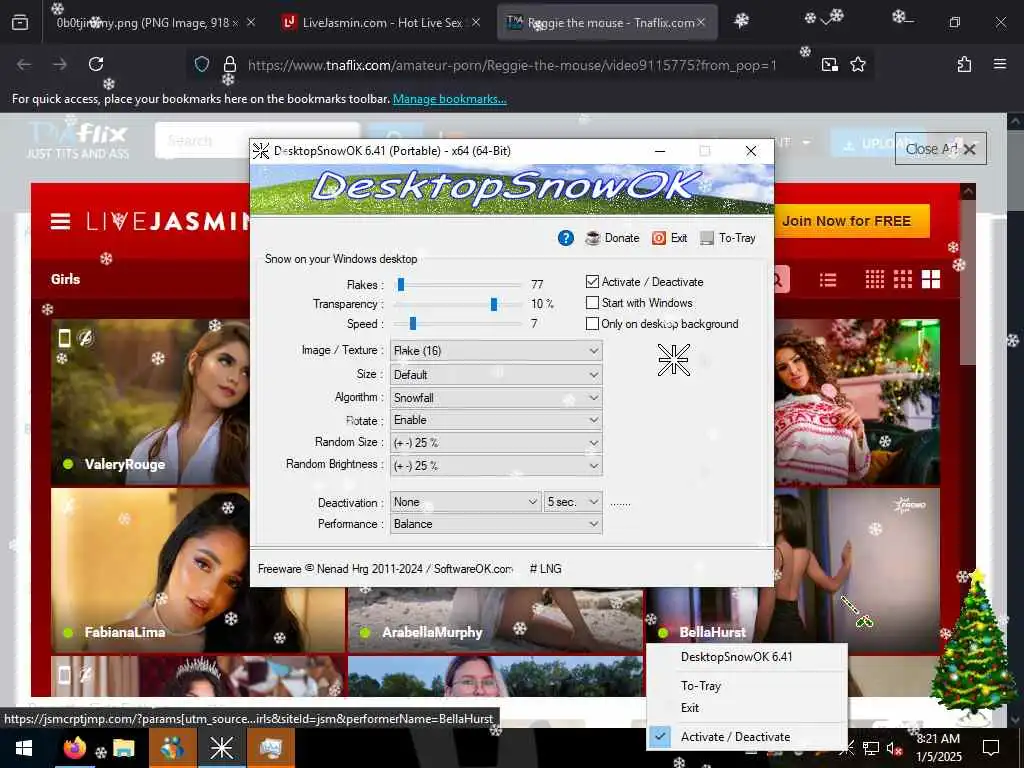Switch to the 0b0tjinymy.png browser tab
The width and height of the screenshot is (1024, 768).
[x=148, y=22]
